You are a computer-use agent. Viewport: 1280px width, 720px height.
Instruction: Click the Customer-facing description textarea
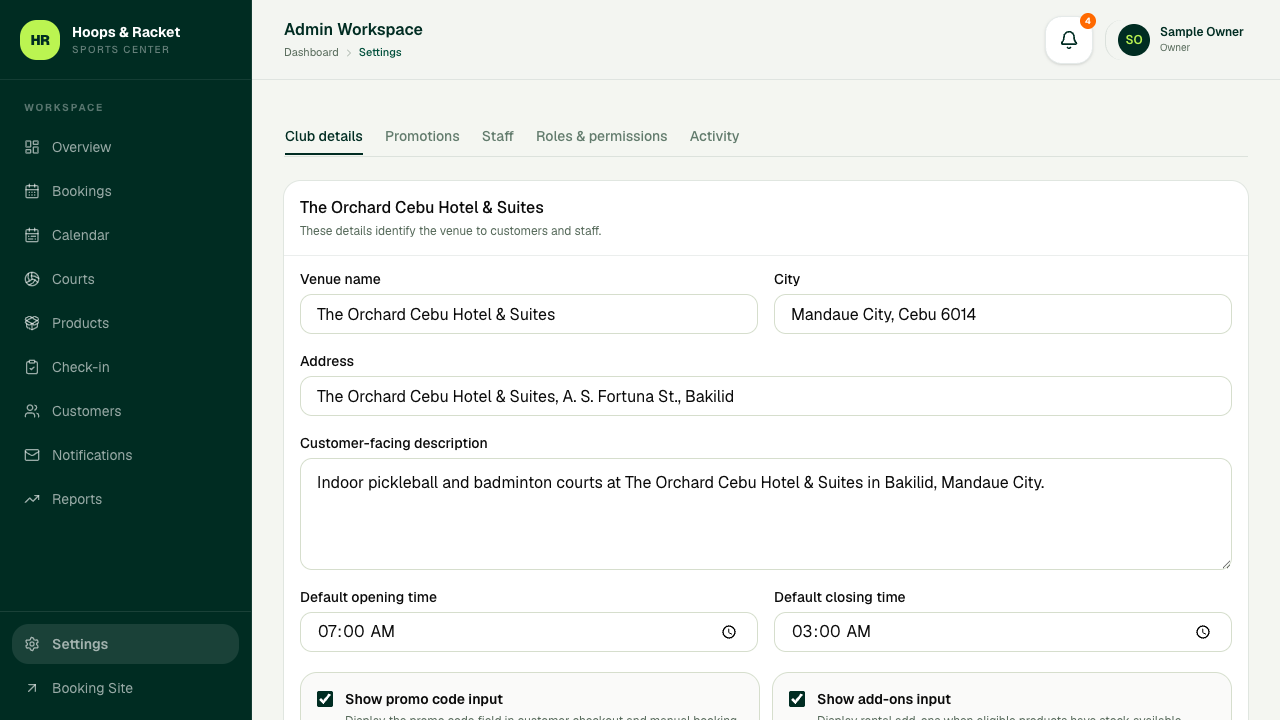[766, 514]
